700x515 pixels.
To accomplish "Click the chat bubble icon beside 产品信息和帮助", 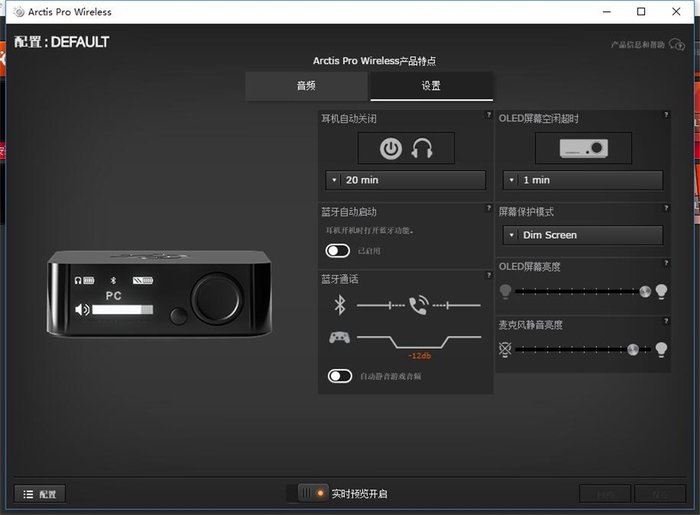I will pos(677,45).
